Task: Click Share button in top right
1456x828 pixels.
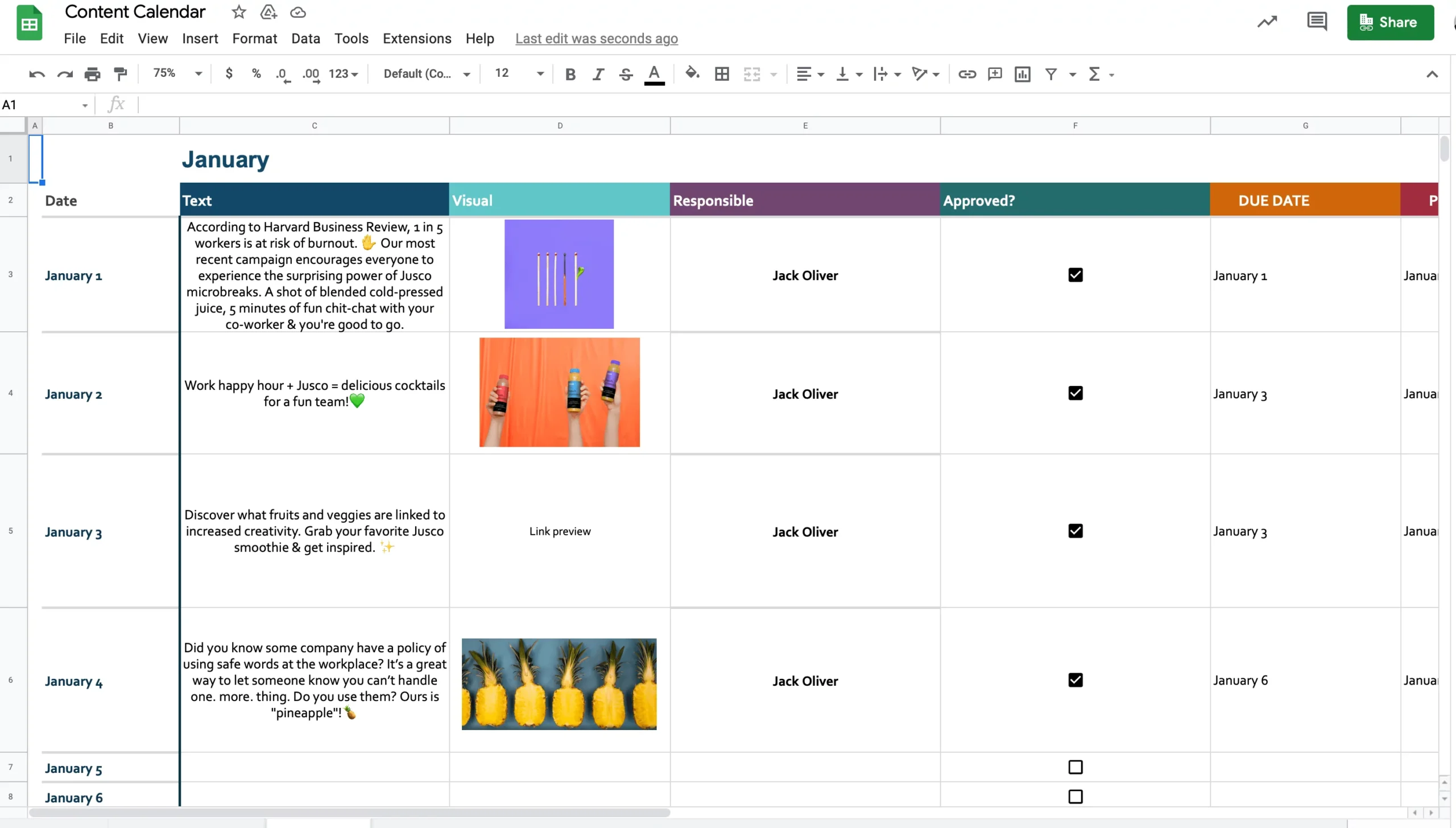Action: click(x=1389, y=22)
